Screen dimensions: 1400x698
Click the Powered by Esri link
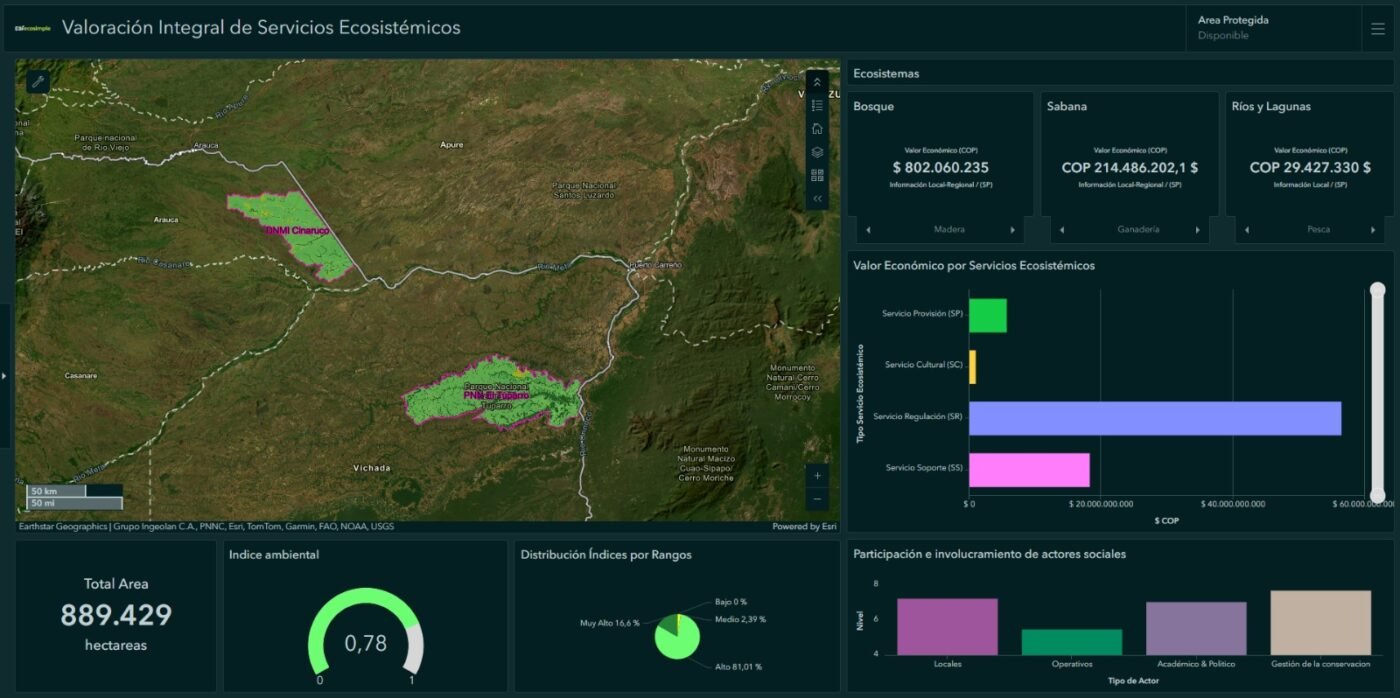803,526
